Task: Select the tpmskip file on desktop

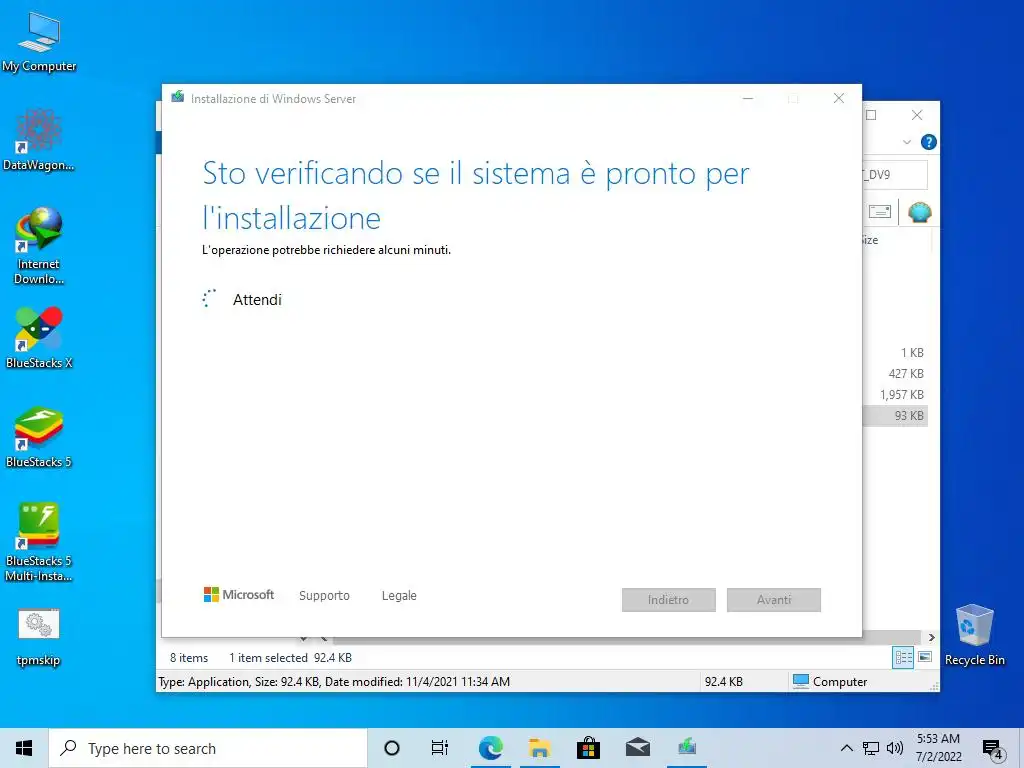Action: coord(39,637)
